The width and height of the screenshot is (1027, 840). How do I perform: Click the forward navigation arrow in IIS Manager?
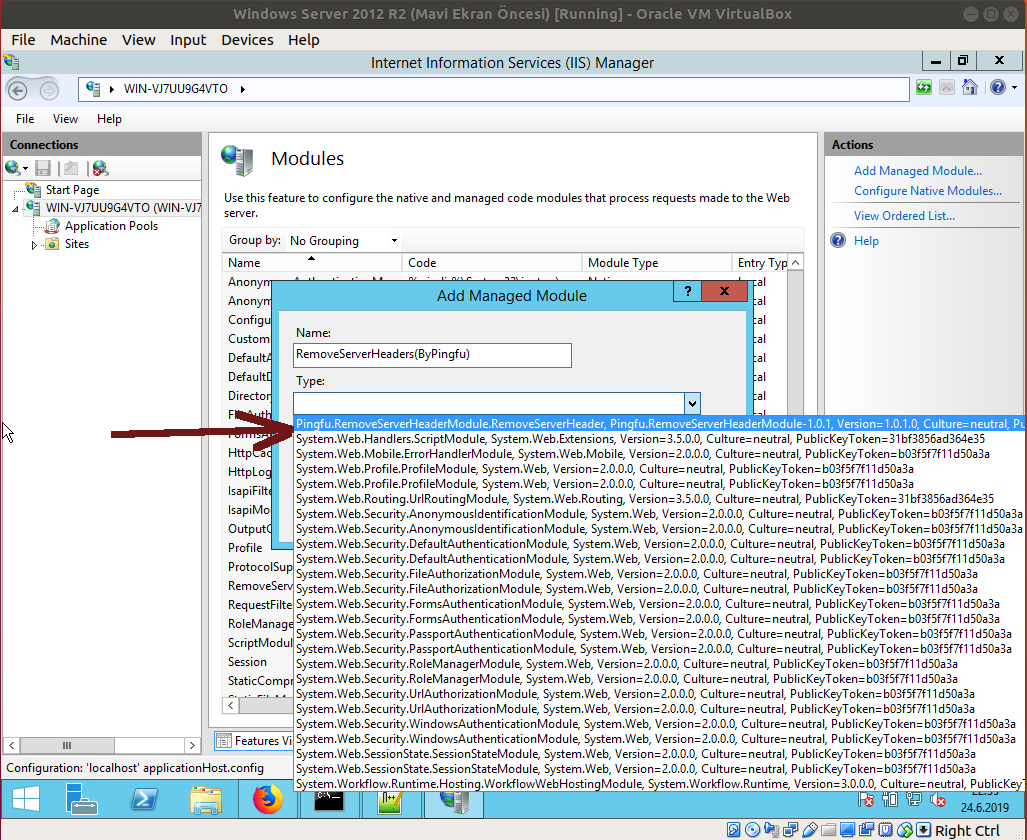pos(49,90)
